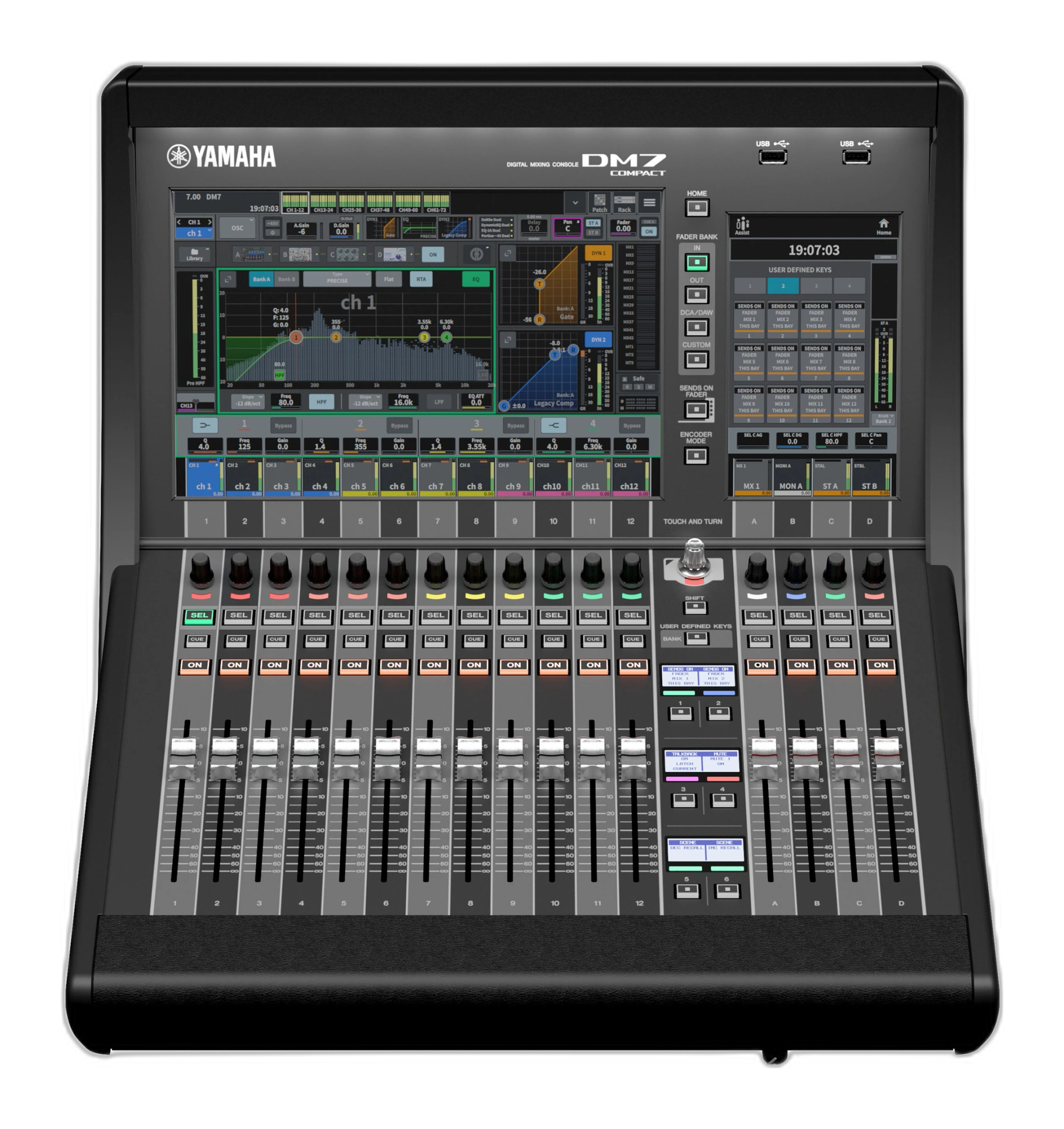Select the CH37-48 meter tab
This screenshot has height=1129, width=1064.
tap(380, 203)
